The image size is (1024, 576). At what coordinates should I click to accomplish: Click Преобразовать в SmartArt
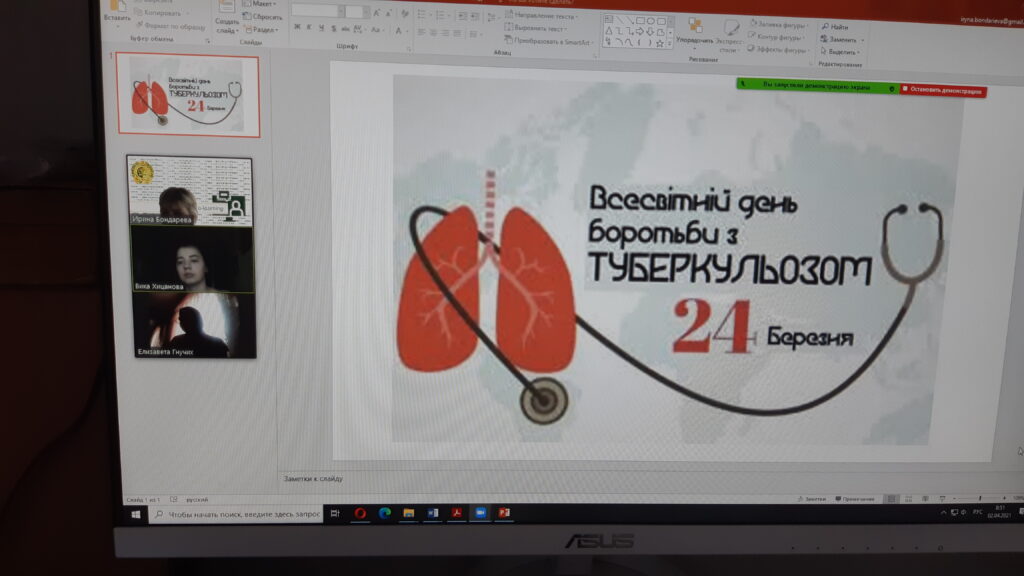click(x=549, y=41)
